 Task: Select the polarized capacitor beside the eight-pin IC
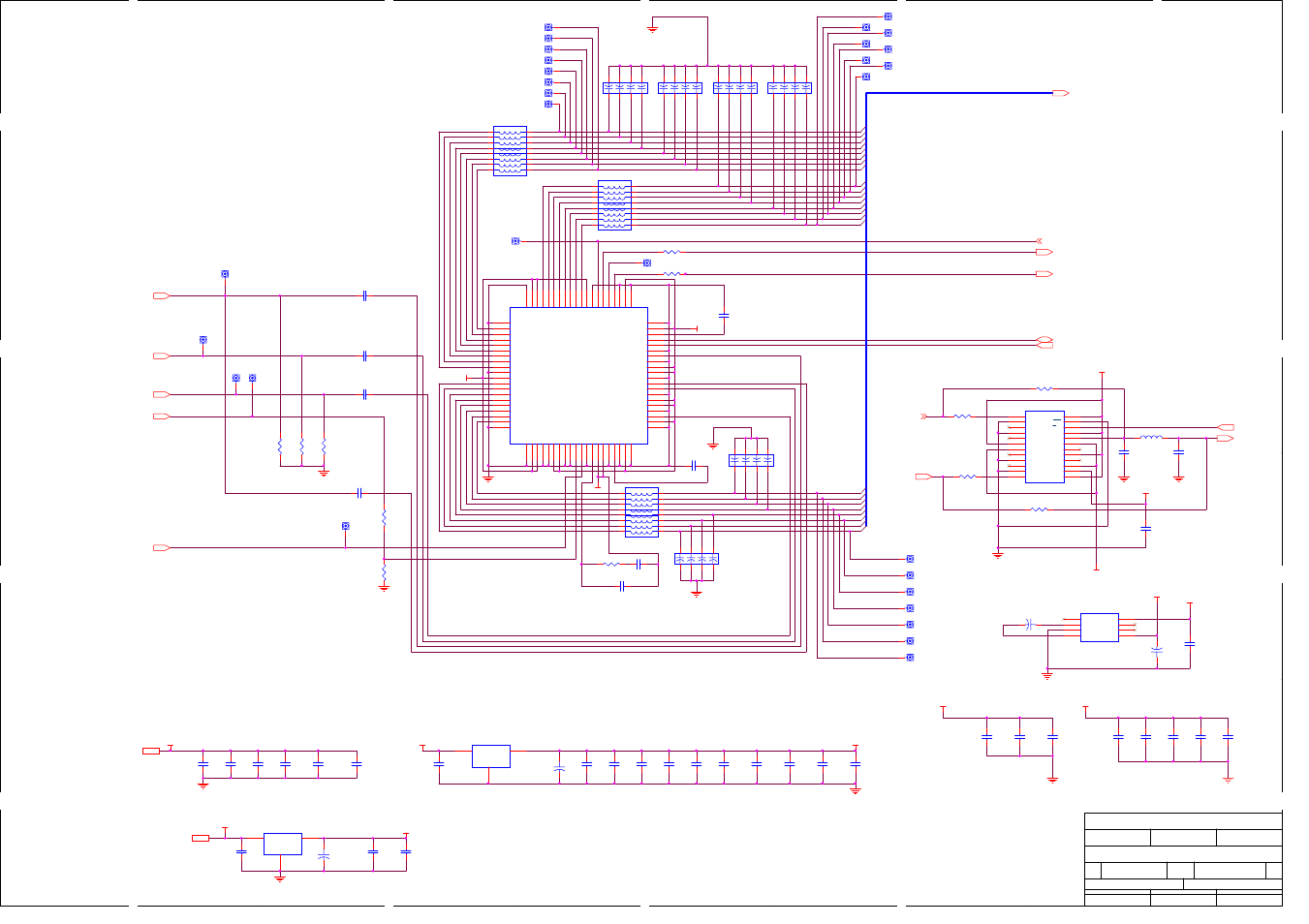1156,650
